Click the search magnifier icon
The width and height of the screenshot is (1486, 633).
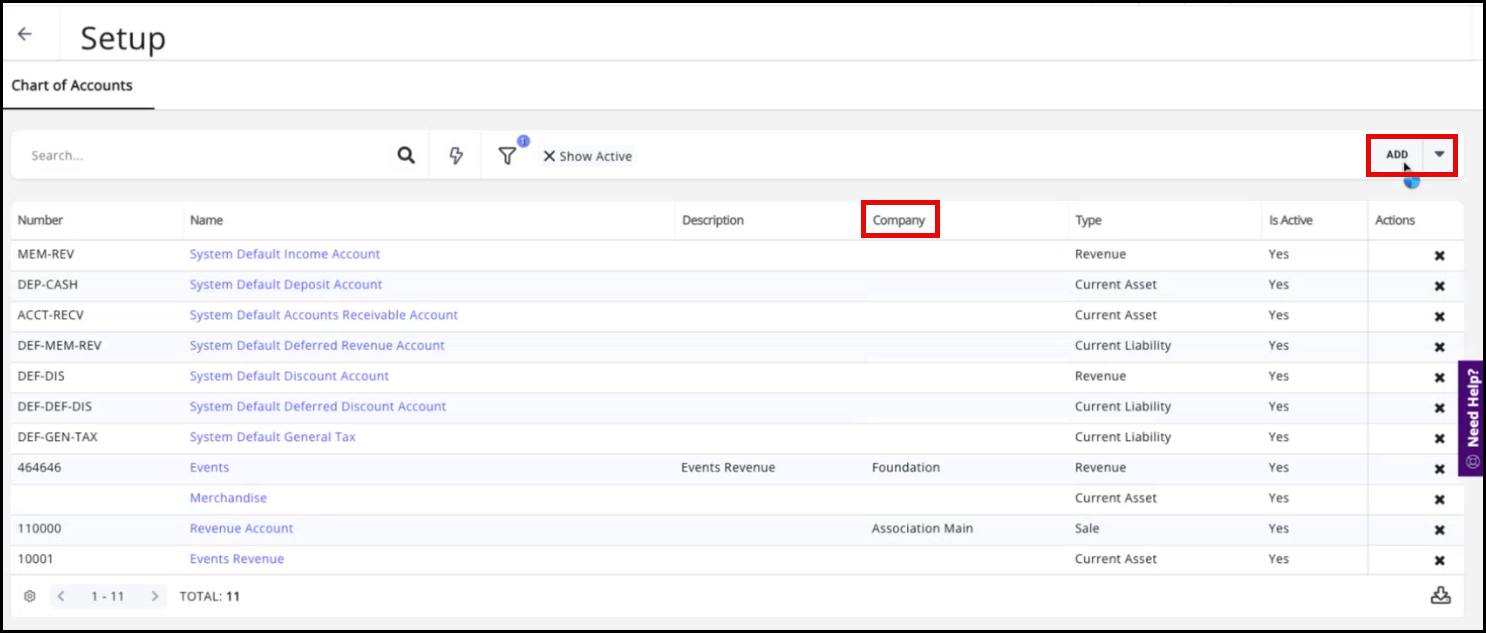pyautogui.click(x=405, y=156)
